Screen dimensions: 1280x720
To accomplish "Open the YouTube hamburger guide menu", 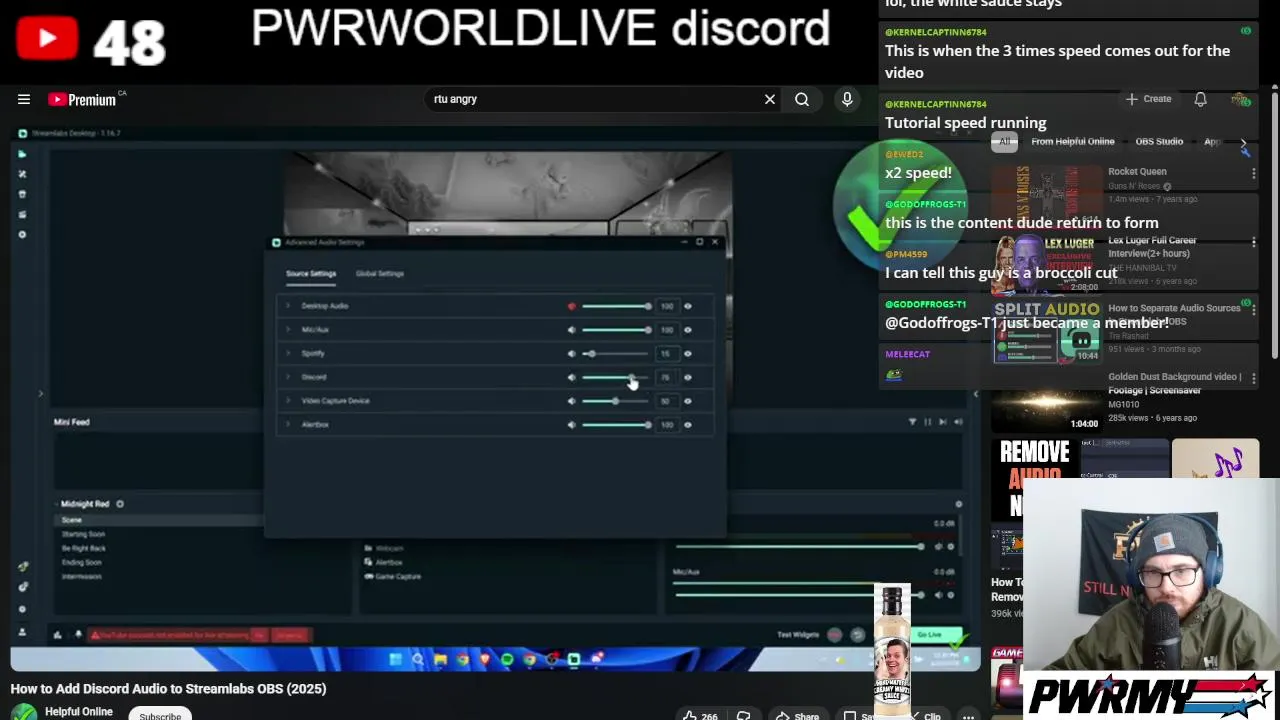I will coord(24,99).
